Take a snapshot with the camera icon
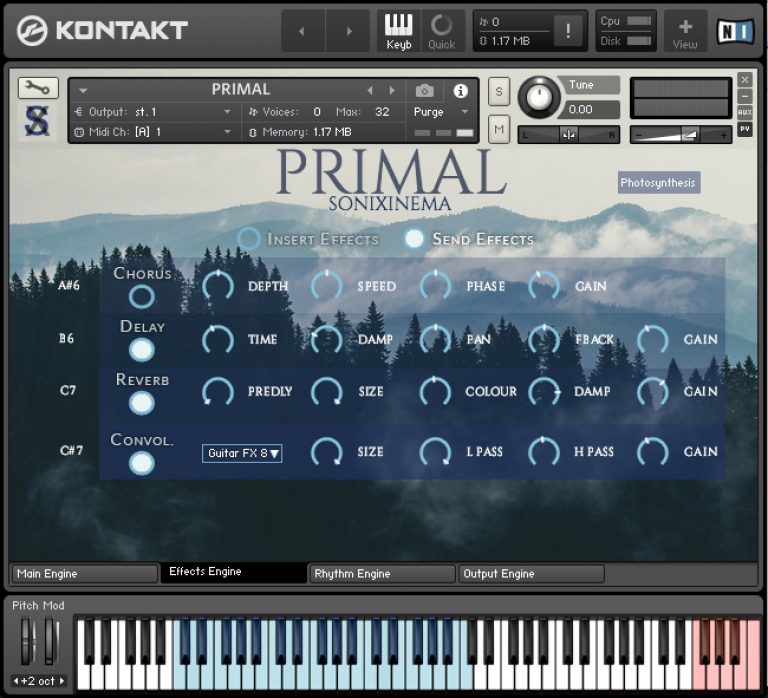The width and height of the screenshot is (768, 698). coord(424,91)
